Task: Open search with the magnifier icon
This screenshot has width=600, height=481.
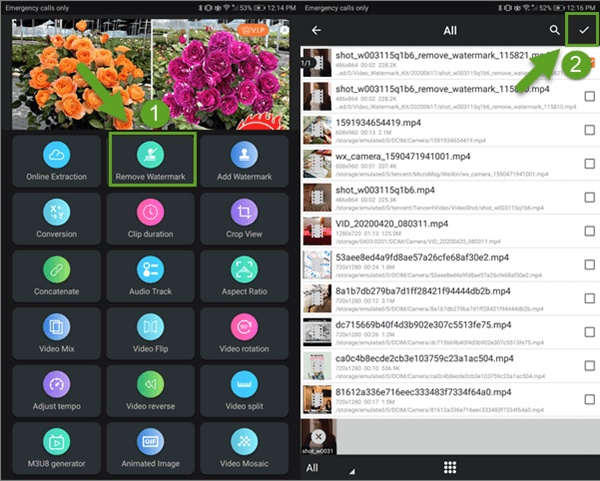Action: coord(554,30)
